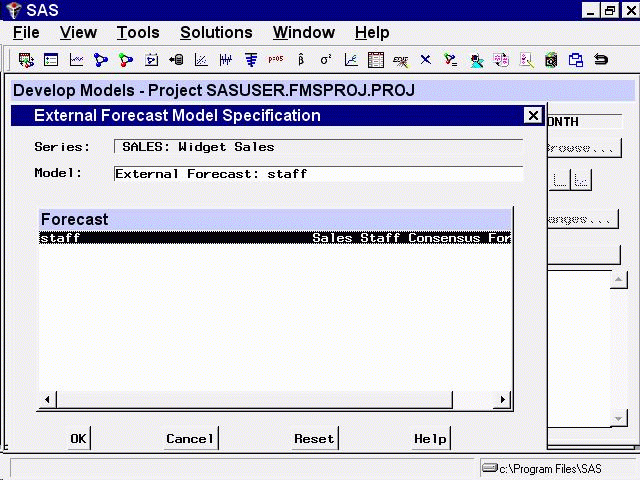
Task: Click the beta parameter estimates icon
Action: (301, 60)
